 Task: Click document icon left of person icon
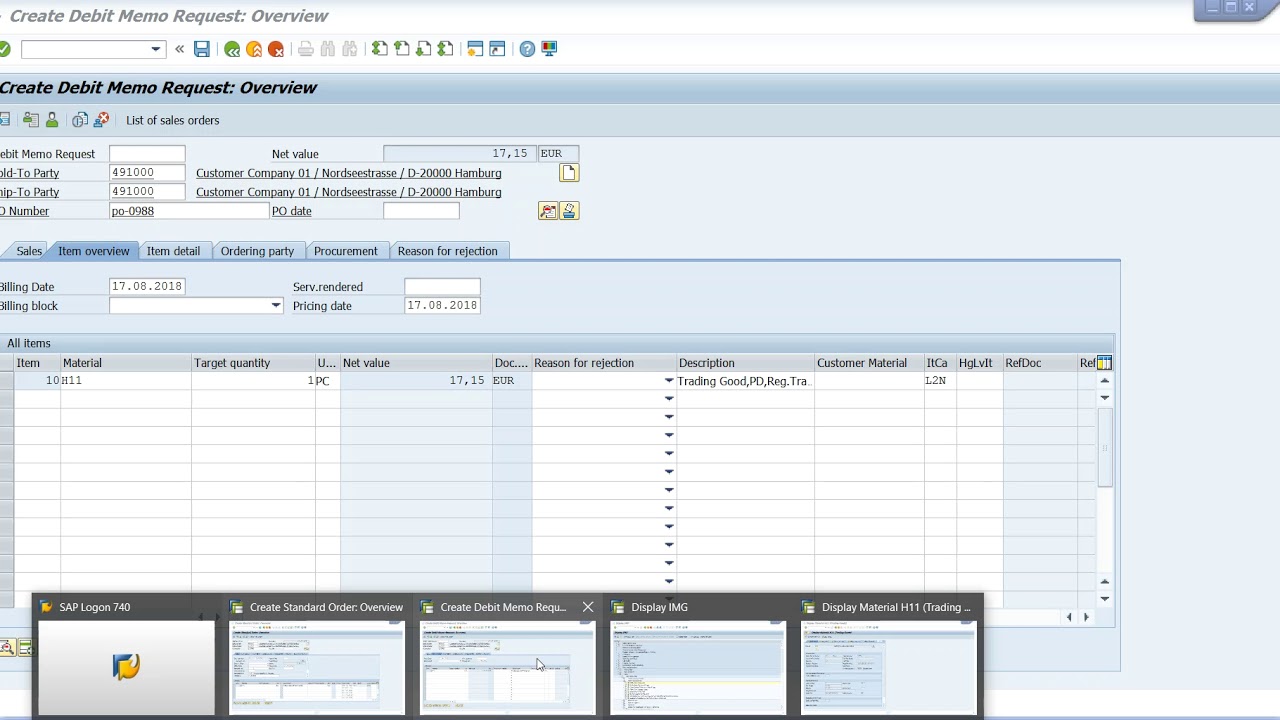click(31, 120)
